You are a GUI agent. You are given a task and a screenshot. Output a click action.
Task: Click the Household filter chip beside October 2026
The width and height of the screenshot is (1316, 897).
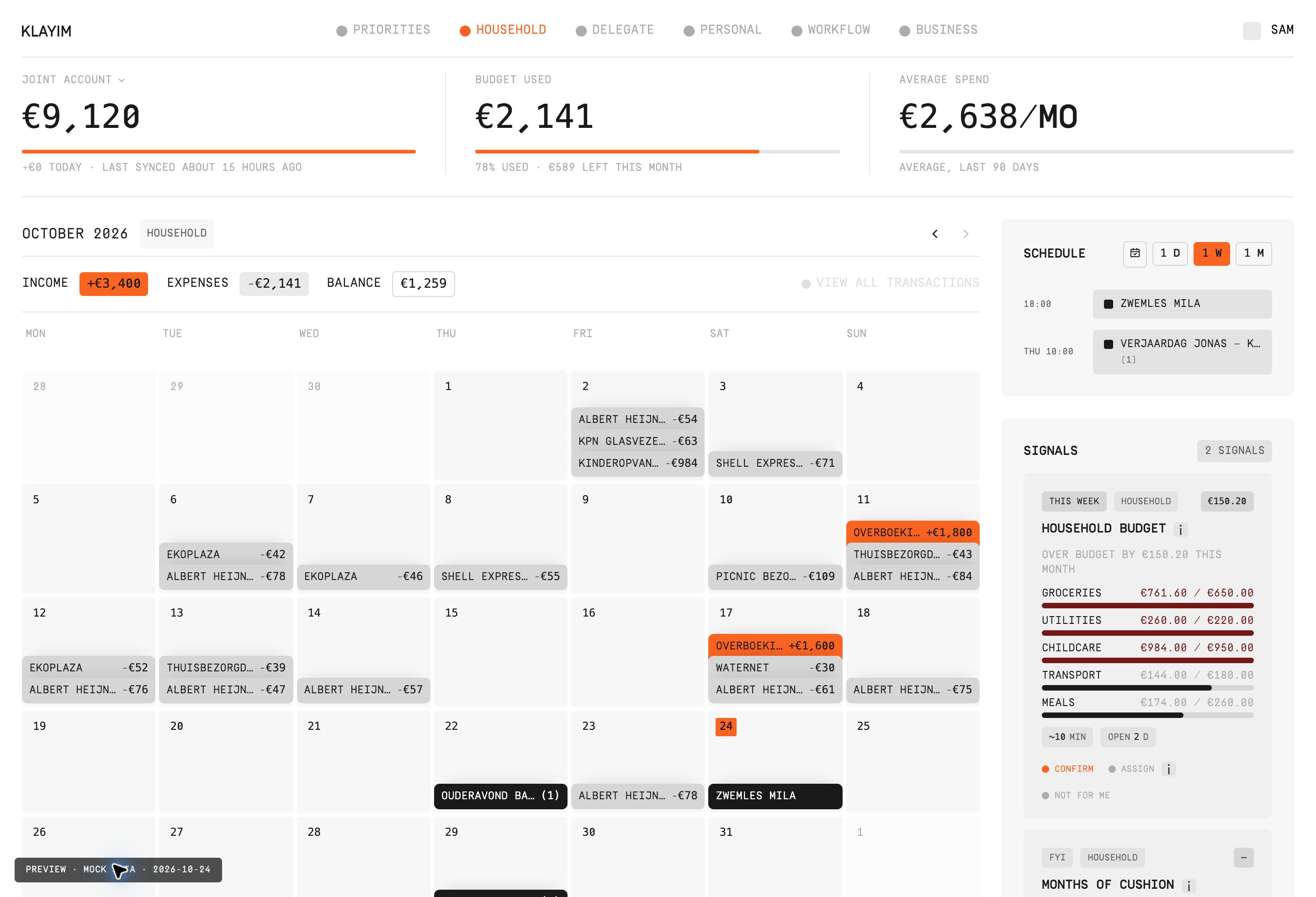pyautogui.click(x=177, y=233)
